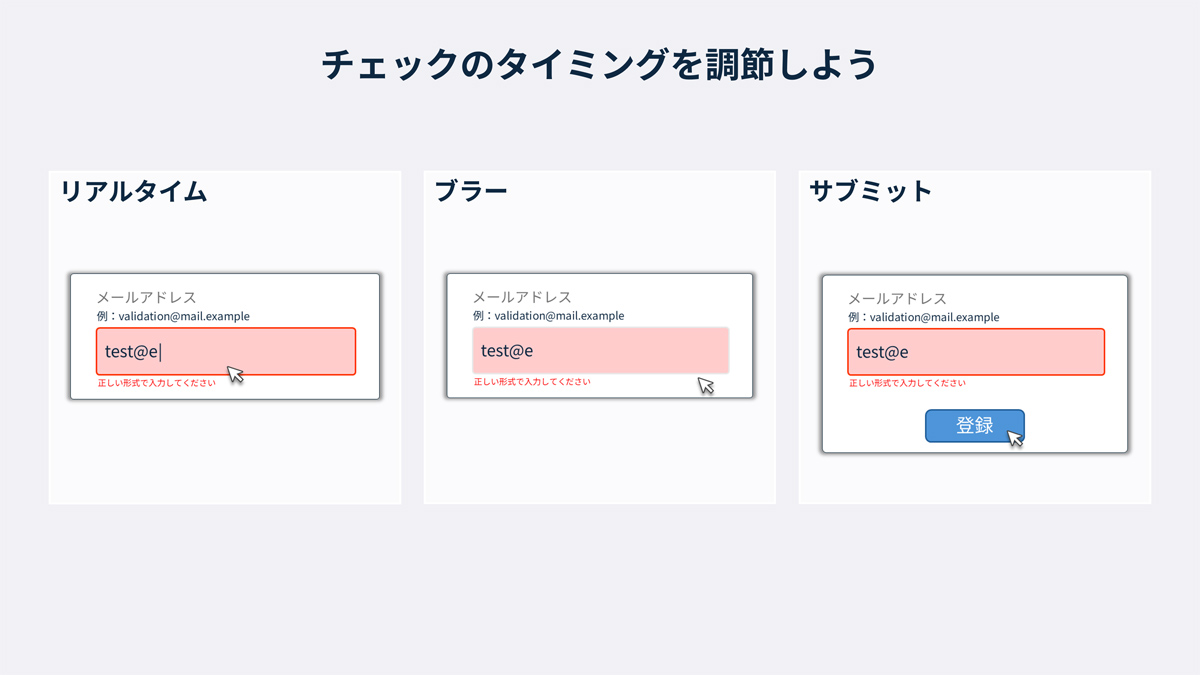This screenshot has width=1200, height=675.
Task: Click the ブラー panel heading
Action: (471, 191)
